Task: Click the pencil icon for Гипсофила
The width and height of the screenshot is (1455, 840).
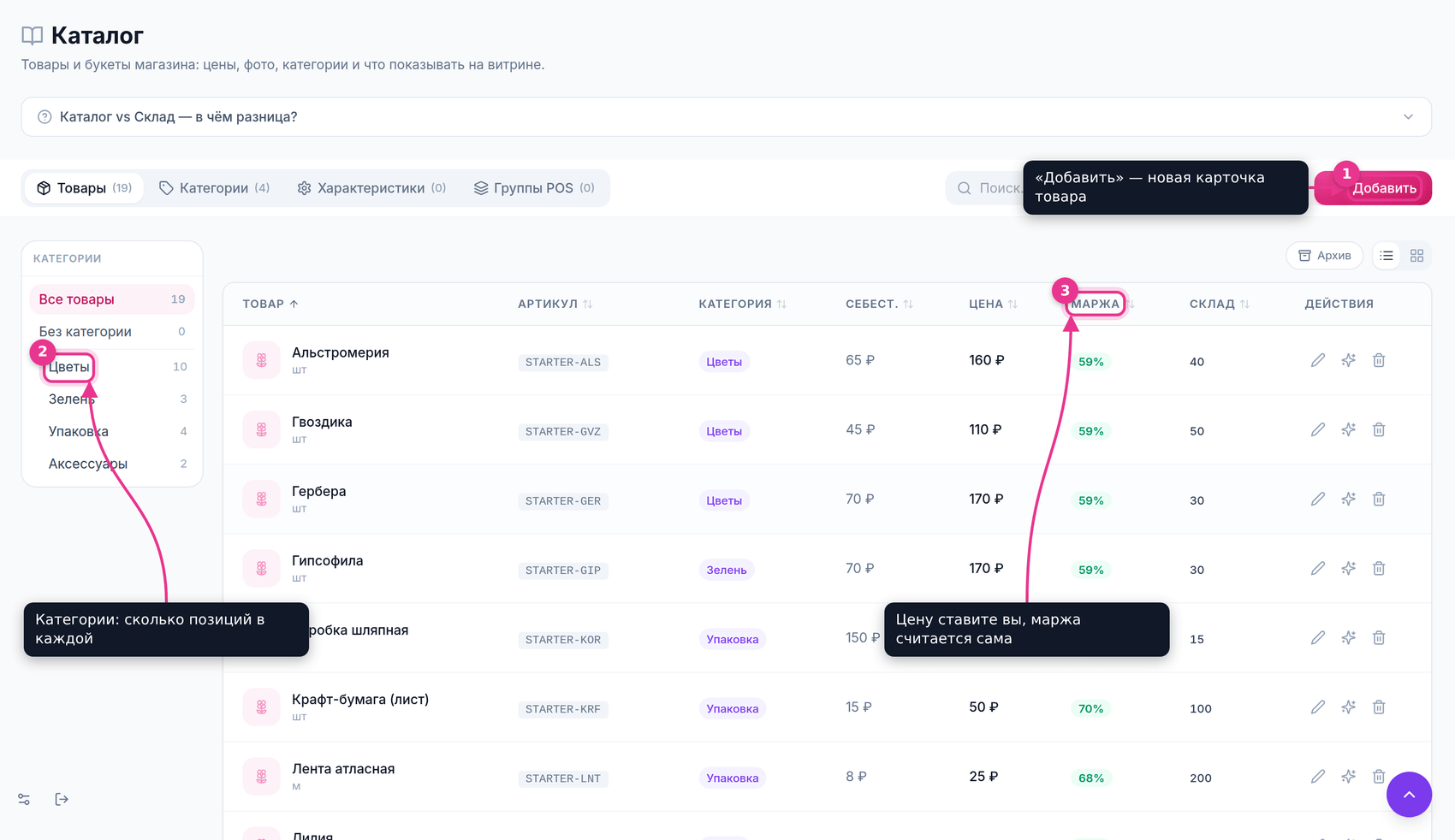Action: click(1317, 568)
